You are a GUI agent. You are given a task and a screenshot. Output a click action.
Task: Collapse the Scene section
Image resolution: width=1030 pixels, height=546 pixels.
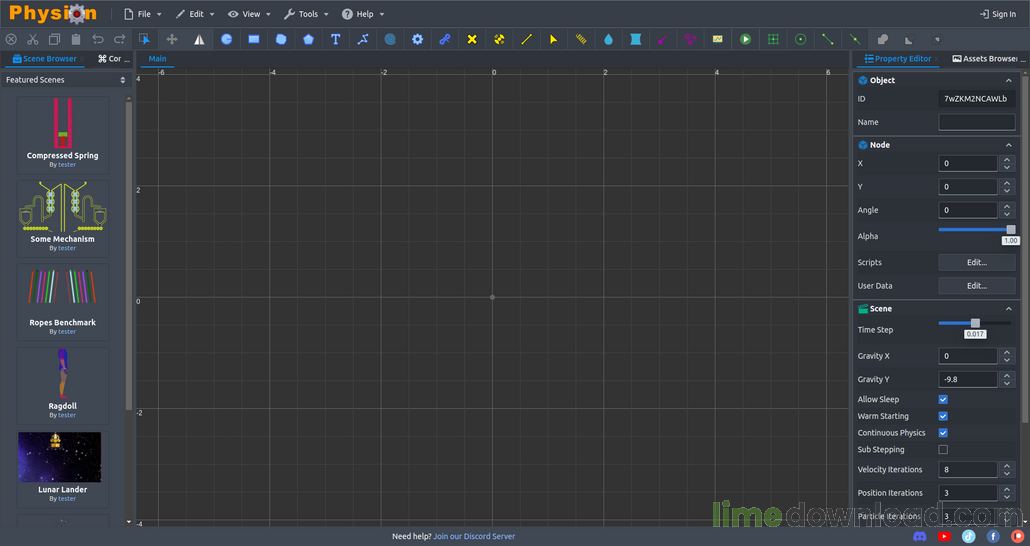coord(1008,309)
